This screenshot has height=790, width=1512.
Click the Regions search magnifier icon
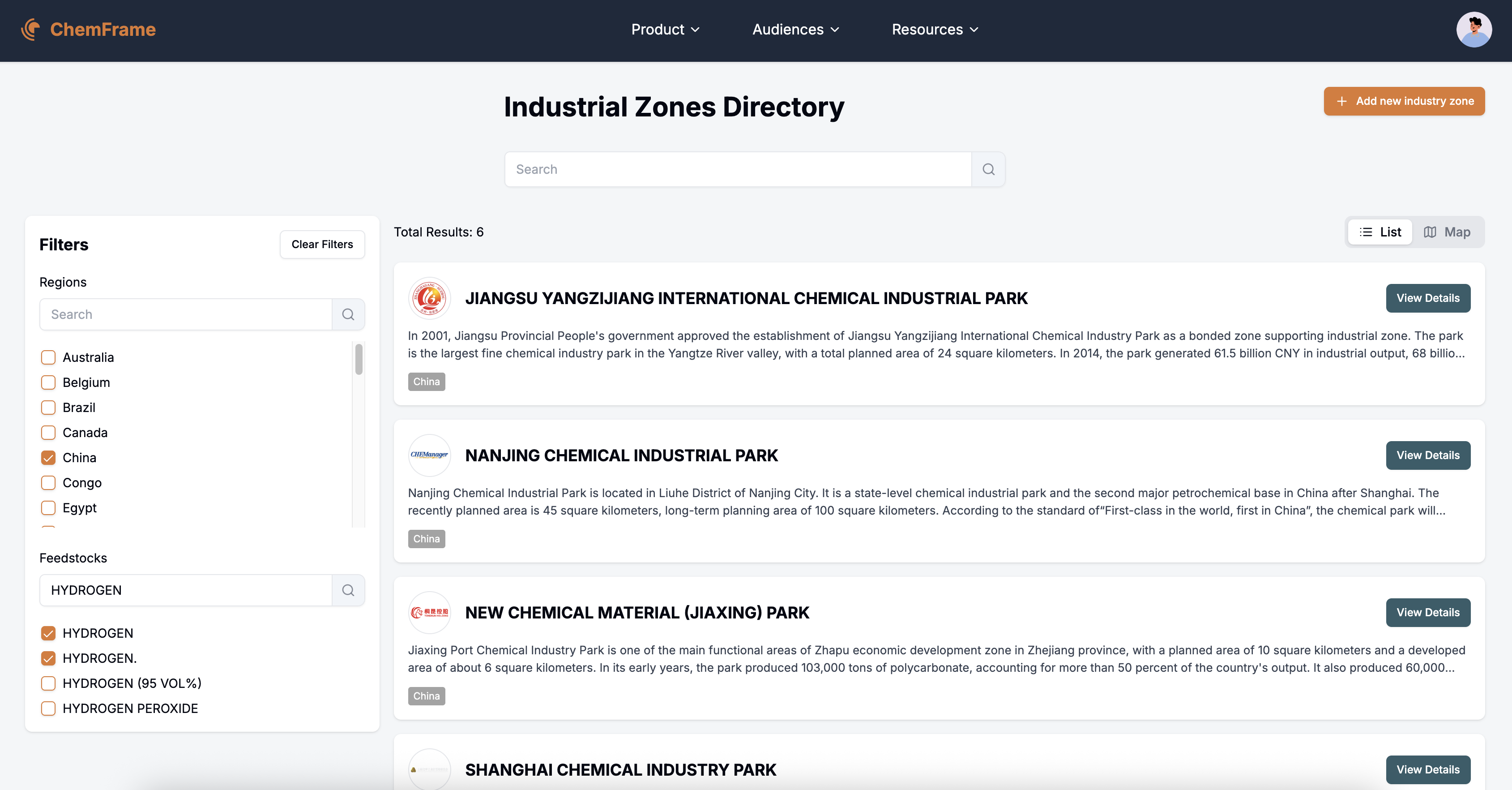348,314
